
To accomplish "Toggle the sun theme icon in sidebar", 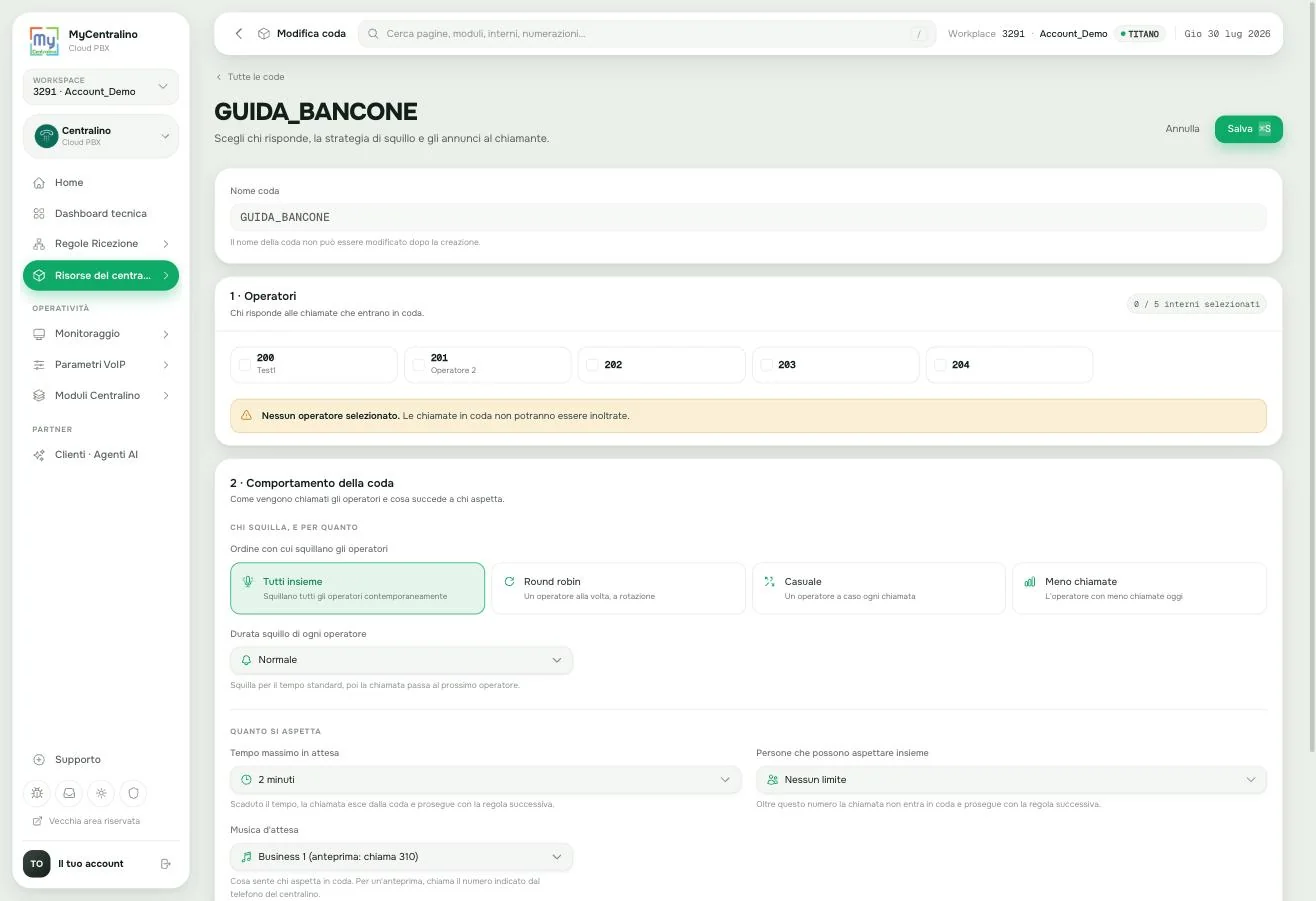I will tap(101, 793).
